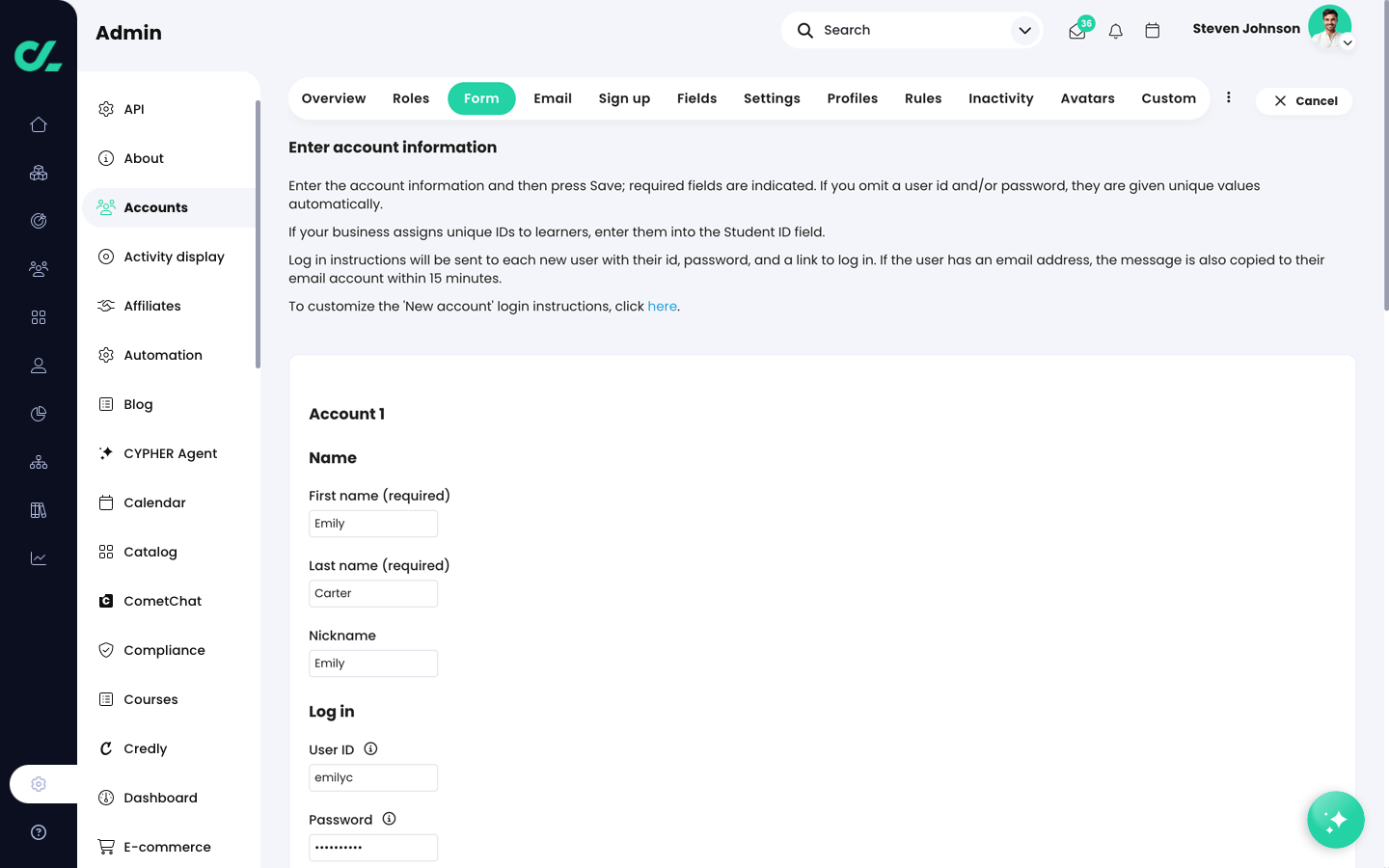
Task: Open Compliance in the admin sidebar
Action: coord(164,650)
